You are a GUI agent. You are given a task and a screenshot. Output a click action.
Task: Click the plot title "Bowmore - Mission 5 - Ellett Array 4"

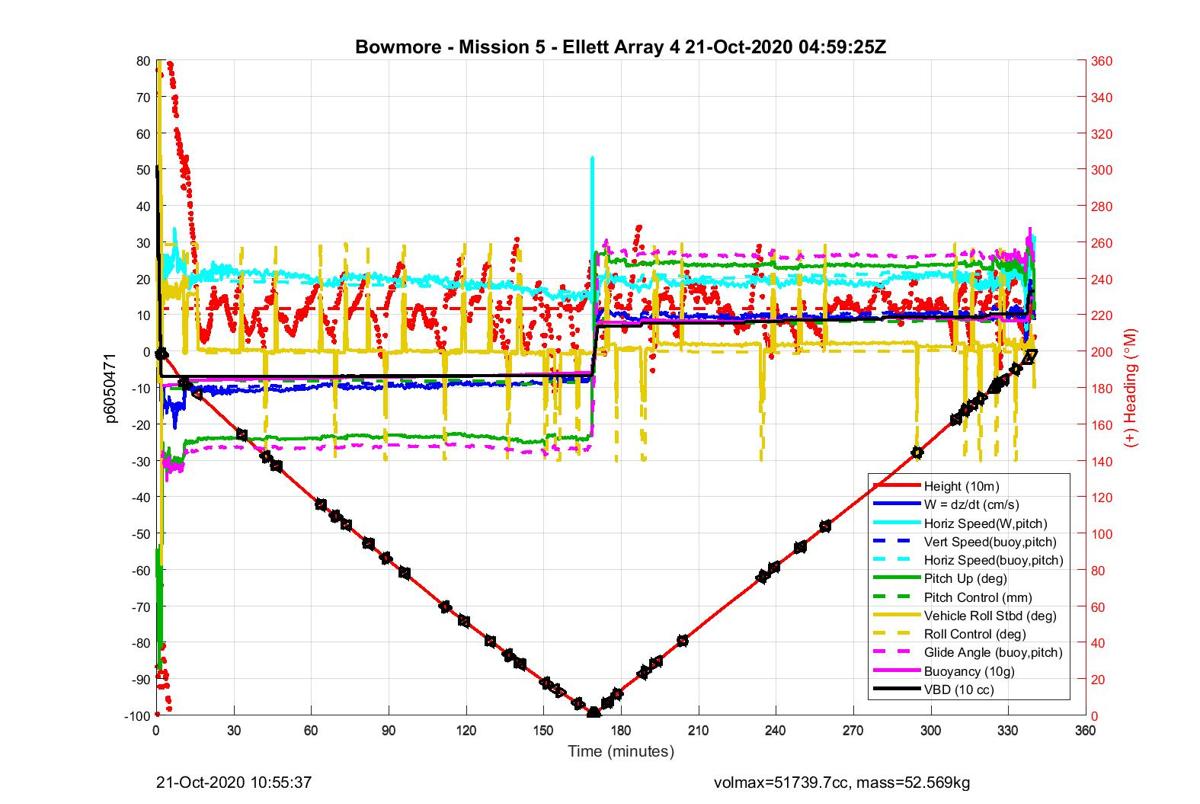click(x=518, y=47)
